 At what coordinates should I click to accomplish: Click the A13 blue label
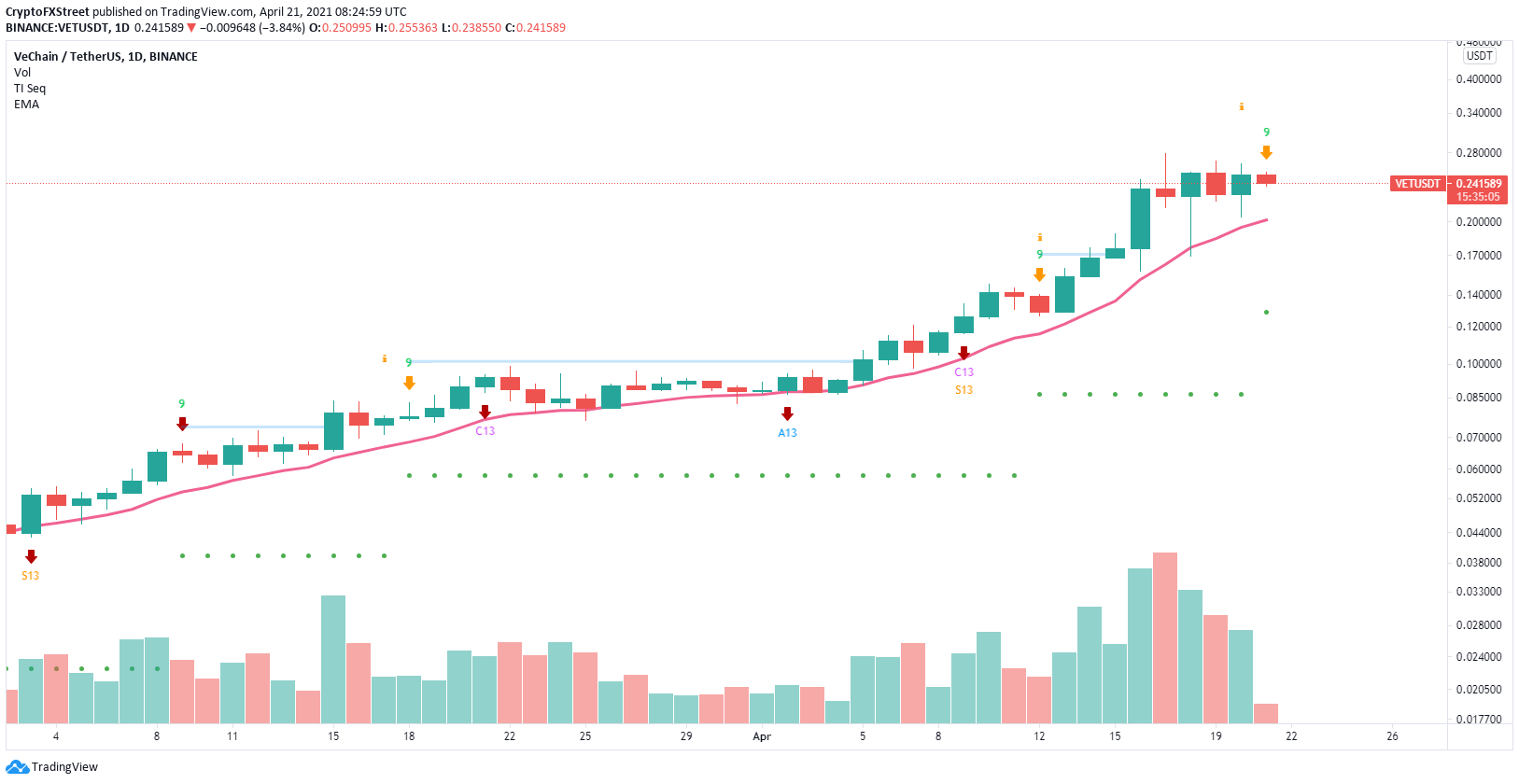pyautogui.click(x=787, y=433)
